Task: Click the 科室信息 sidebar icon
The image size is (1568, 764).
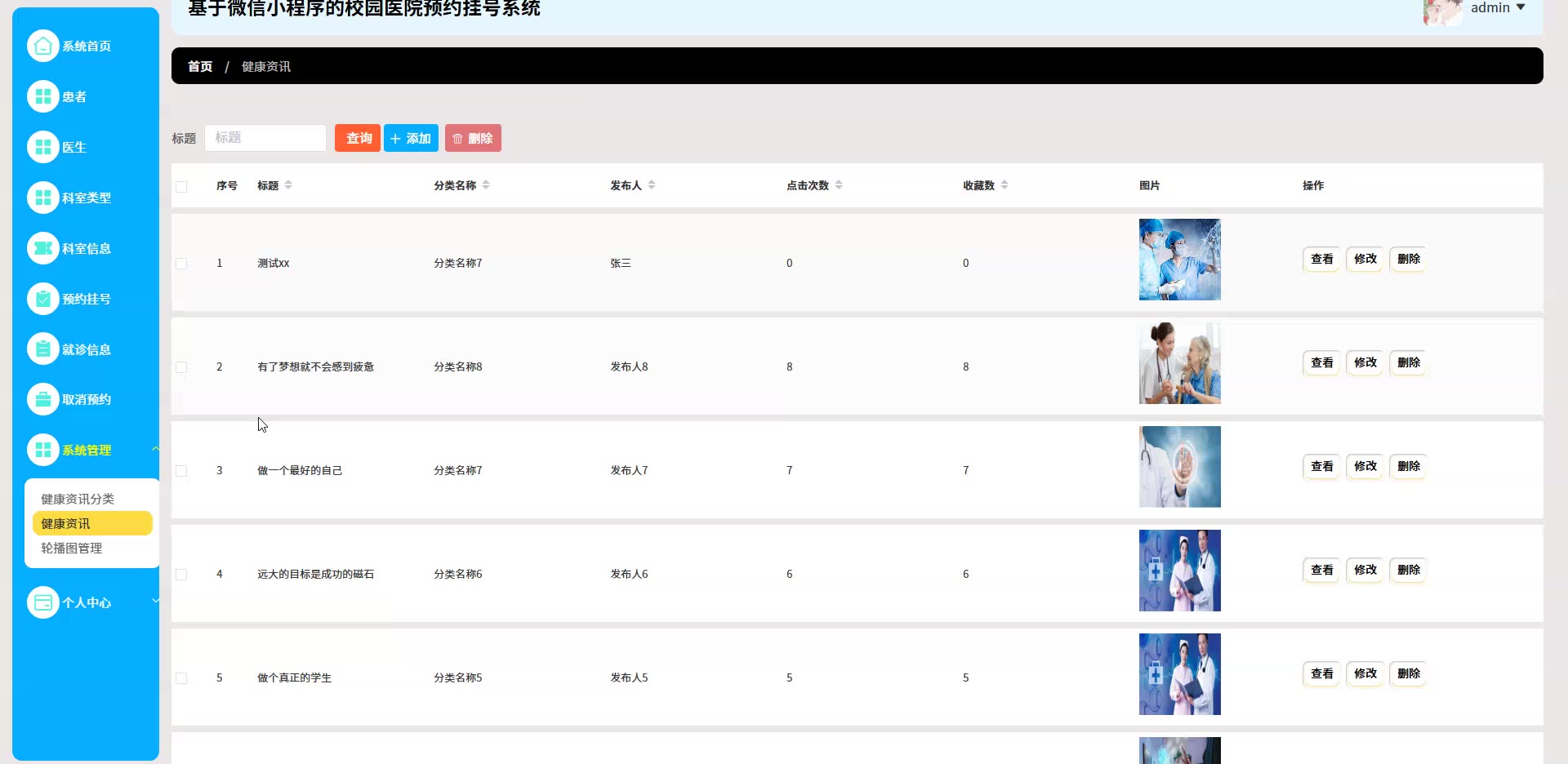Action: 43,248
